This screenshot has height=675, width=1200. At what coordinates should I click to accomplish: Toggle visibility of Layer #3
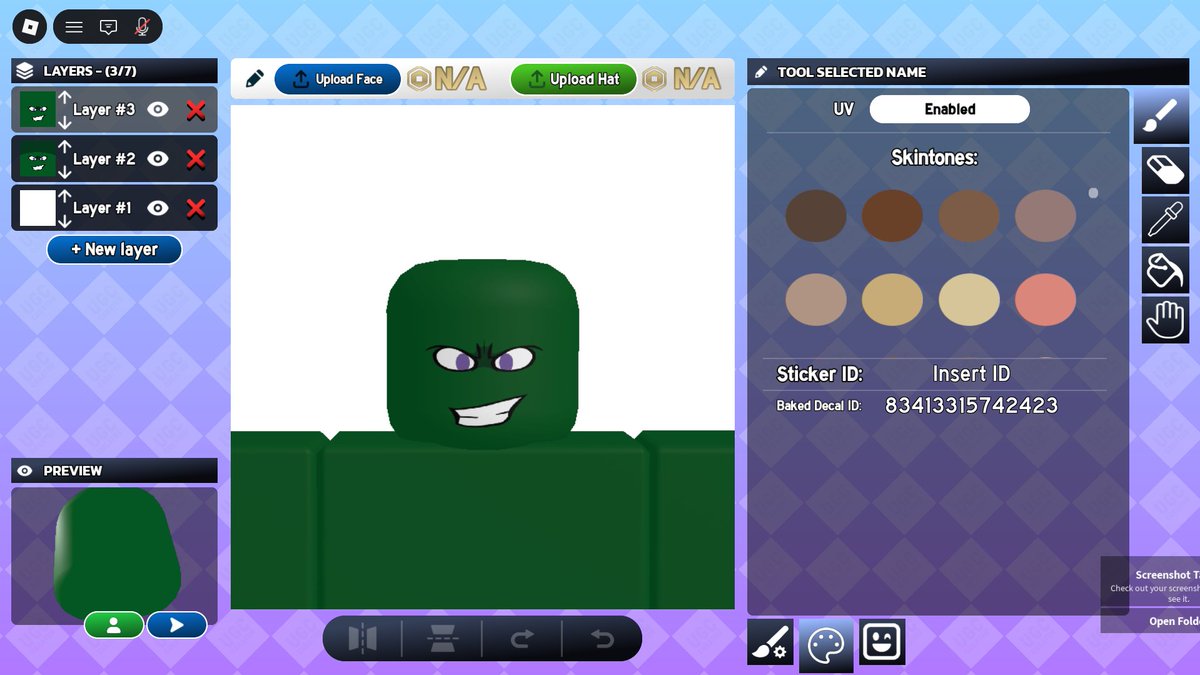coord(158,110)
